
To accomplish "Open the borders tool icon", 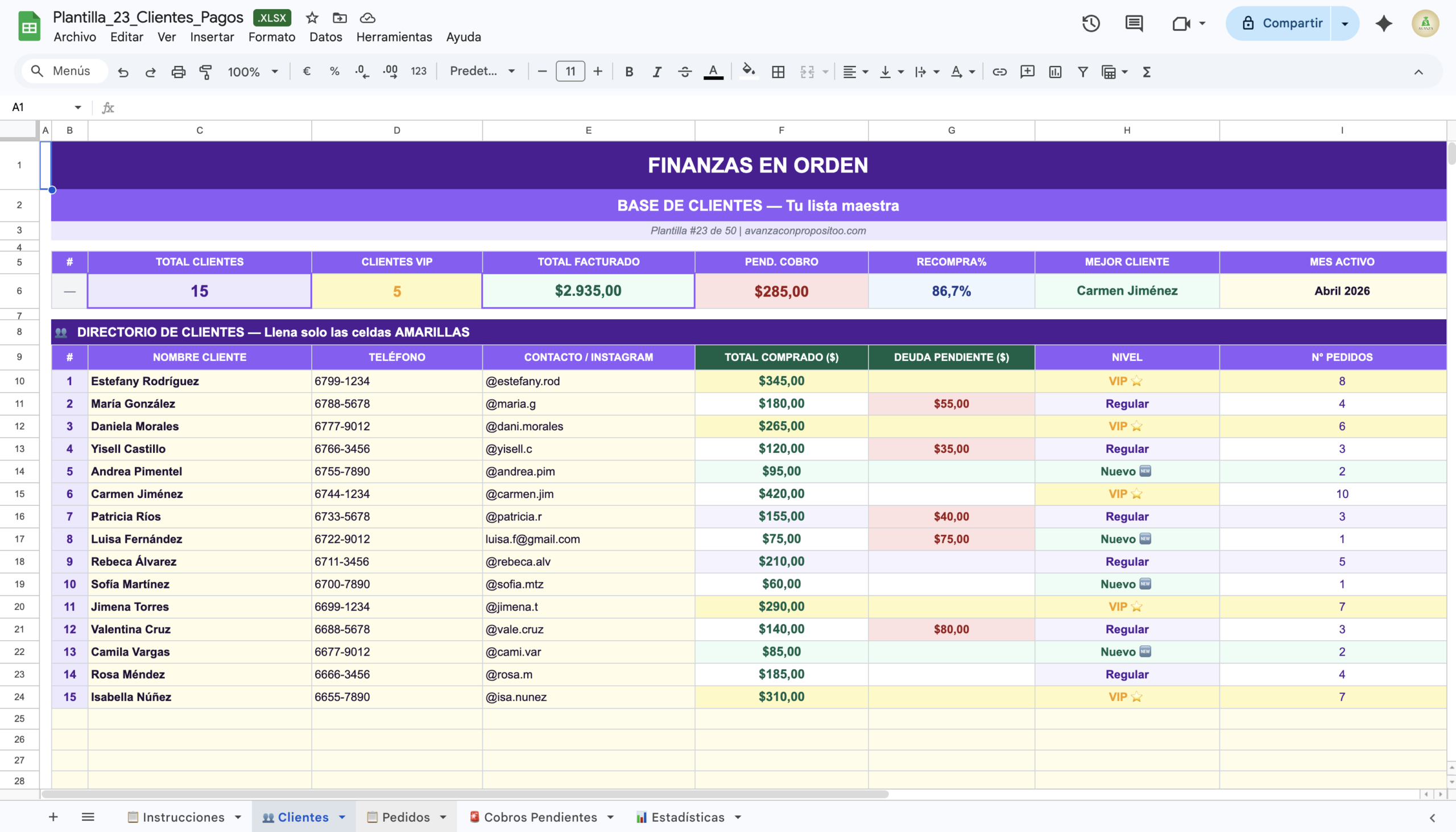I will pos(777,72).
